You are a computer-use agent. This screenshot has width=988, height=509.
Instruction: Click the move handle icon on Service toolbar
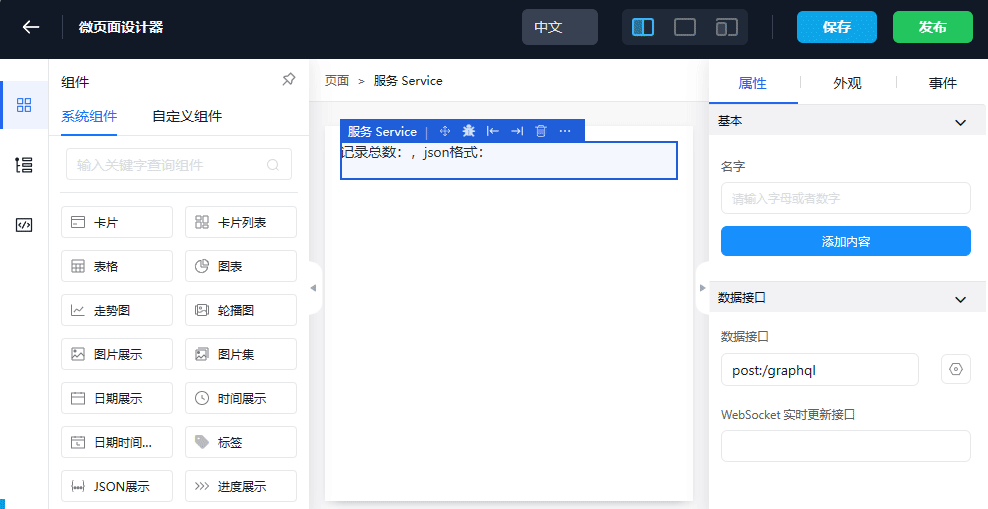pos(445,131)
